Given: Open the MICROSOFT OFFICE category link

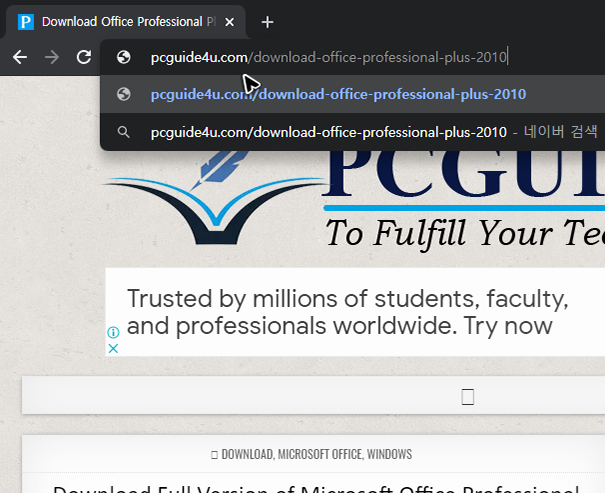Looking at the screenshot, I should [320, 454].
